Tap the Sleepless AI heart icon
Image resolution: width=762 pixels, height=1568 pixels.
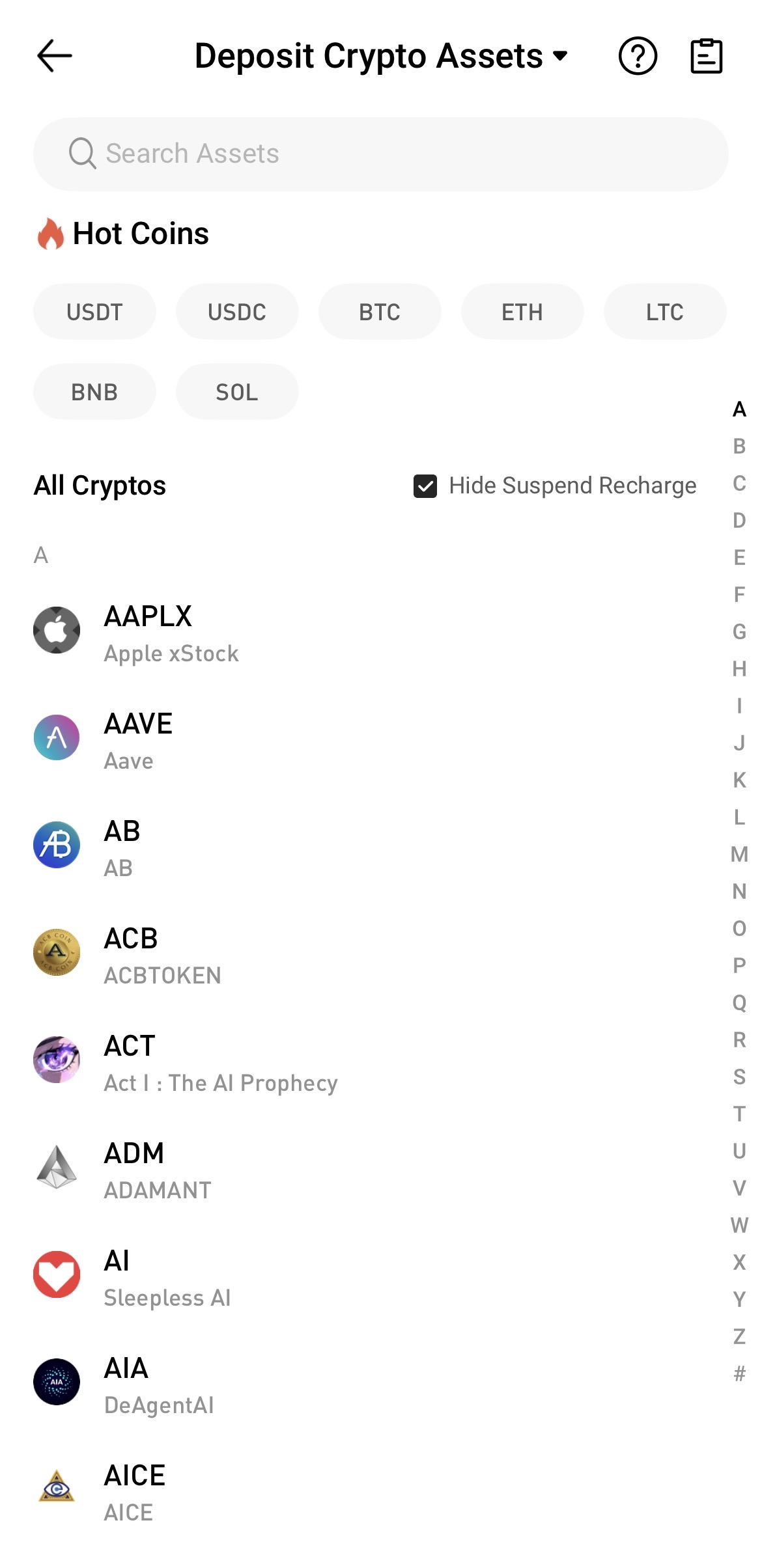point(57,1274)
